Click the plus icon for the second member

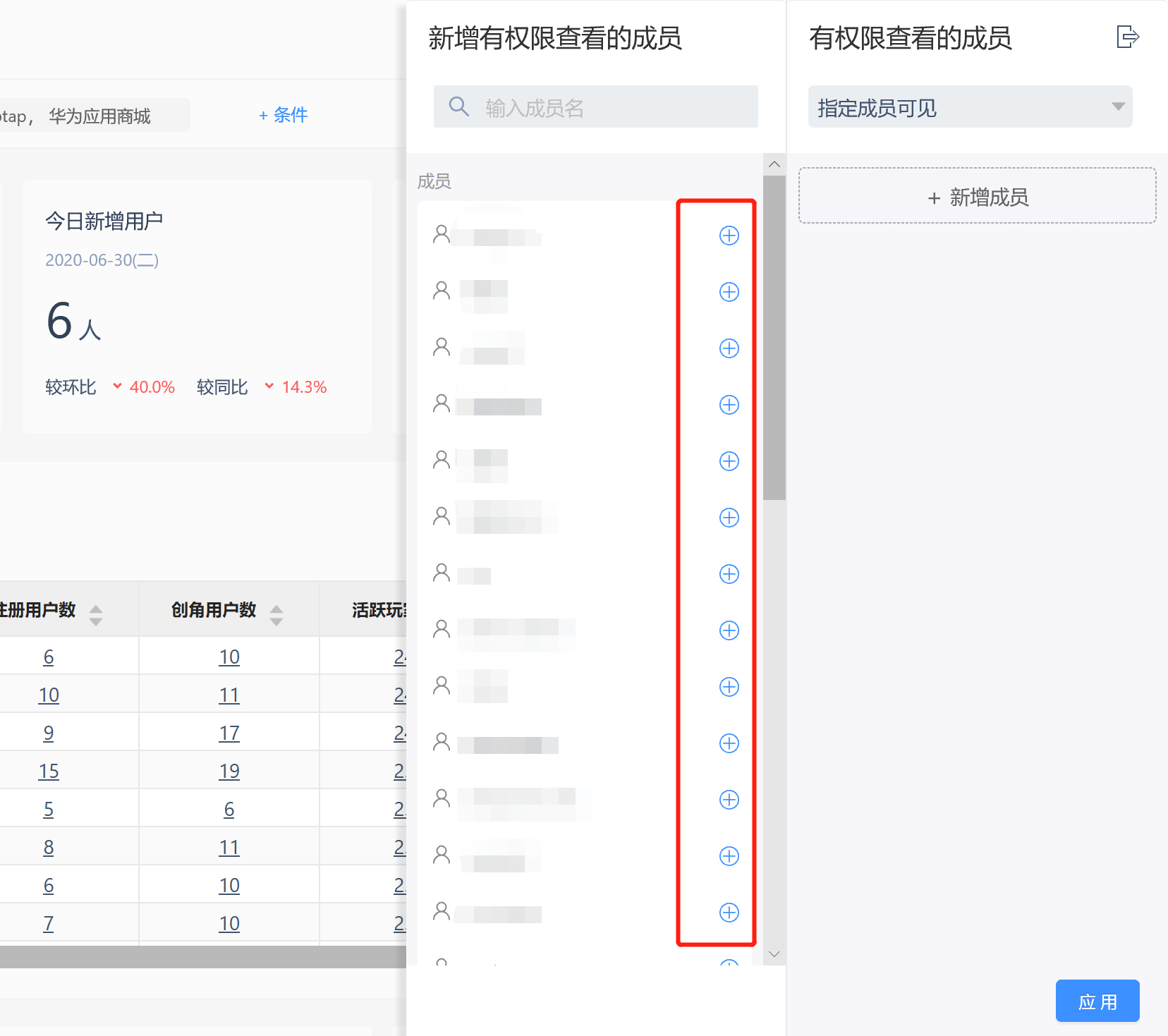[x=729, y=292]
